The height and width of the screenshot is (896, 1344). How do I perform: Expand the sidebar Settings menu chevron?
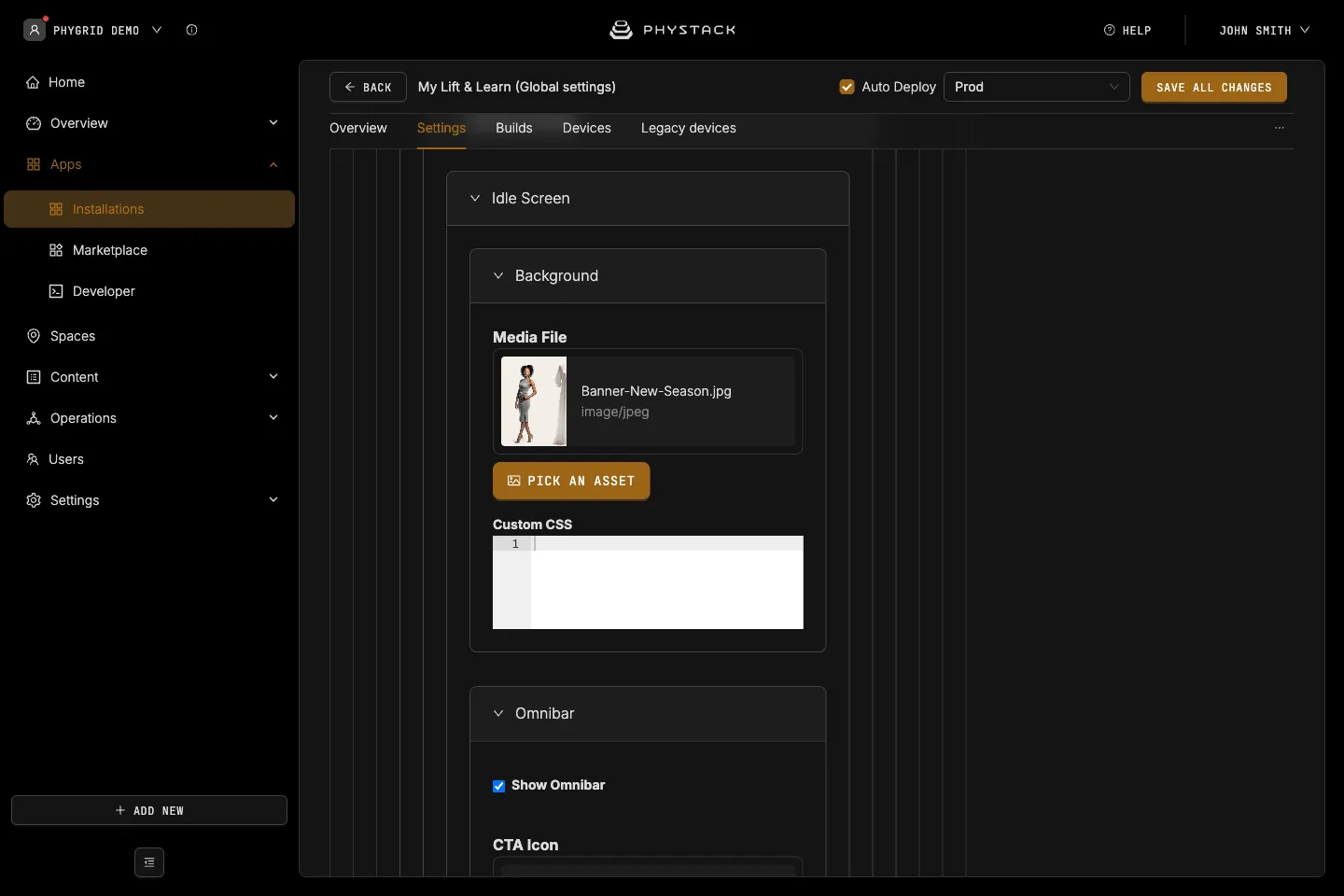click(273, 499)
